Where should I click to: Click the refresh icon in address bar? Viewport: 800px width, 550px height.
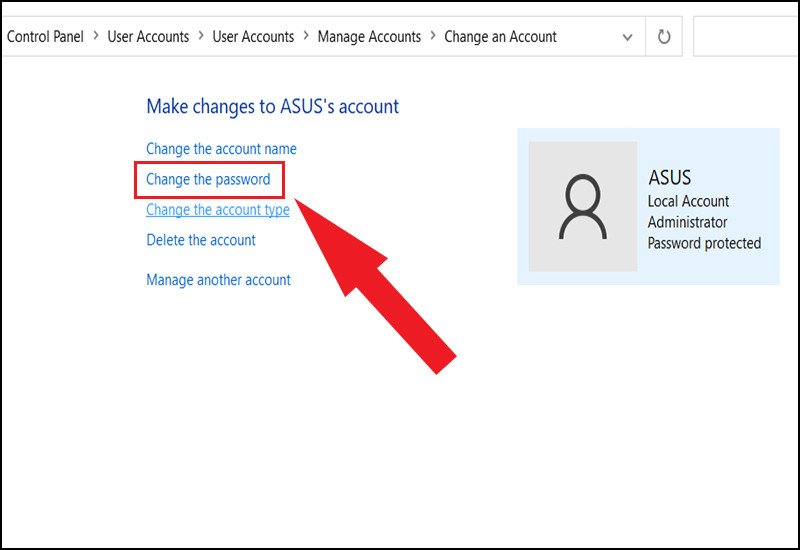coord(663,37)
